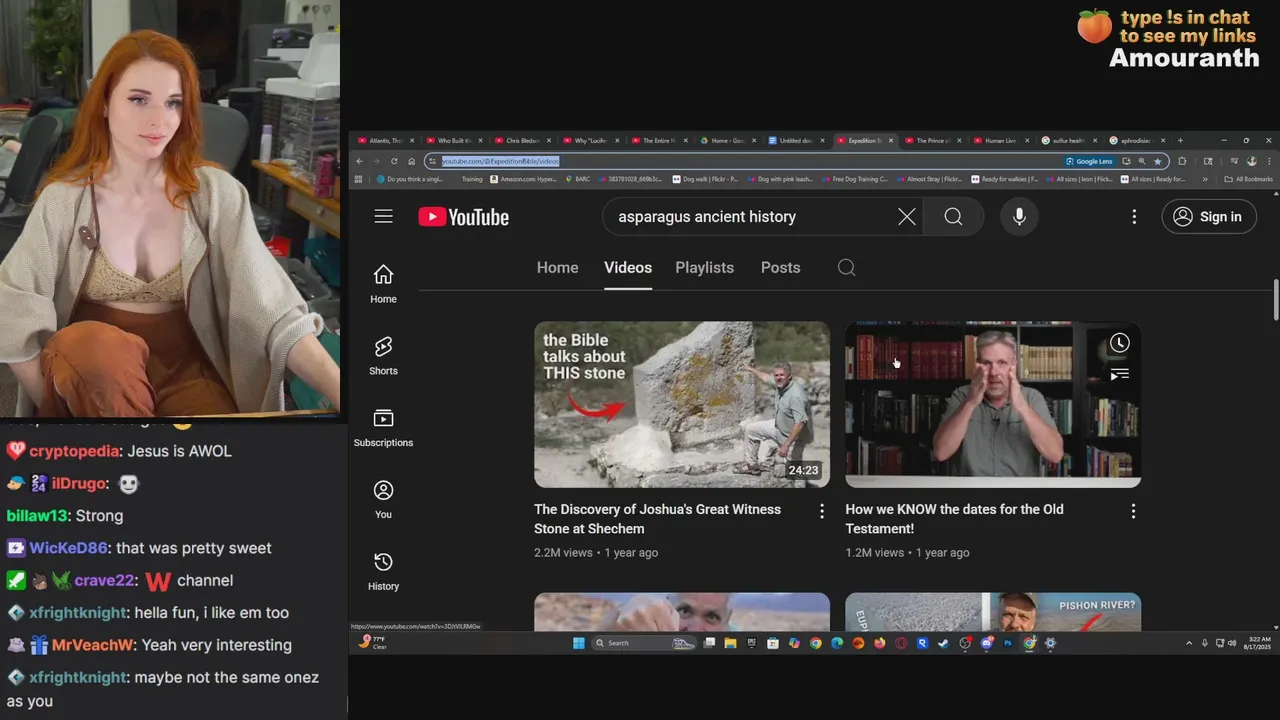Open Shorts in the sidebar
Viewport: 1280px width, 720px height.
coord(383,356)
